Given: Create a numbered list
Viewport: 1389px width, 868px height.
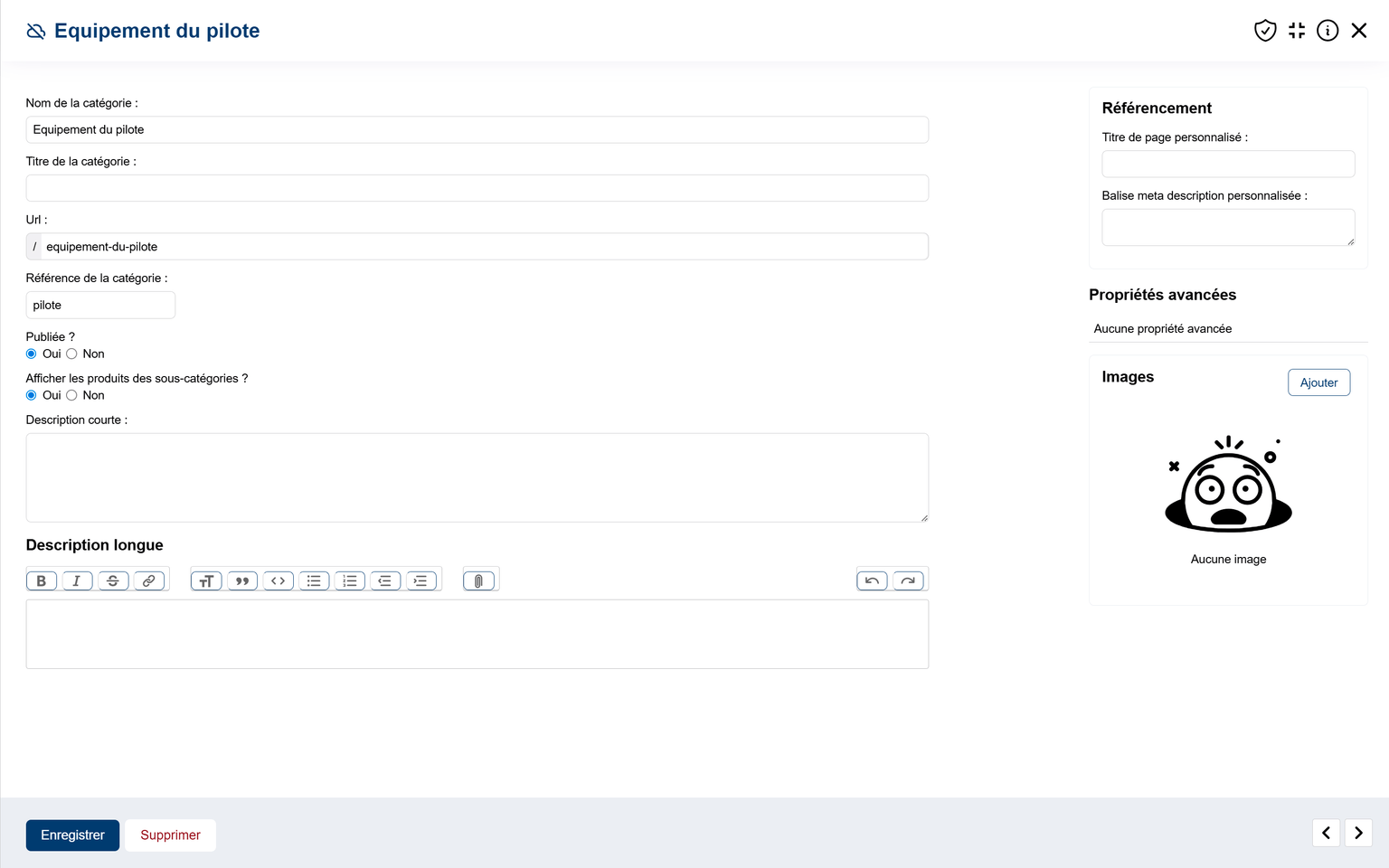Looking at the screenshot, I should coord(350,580).
